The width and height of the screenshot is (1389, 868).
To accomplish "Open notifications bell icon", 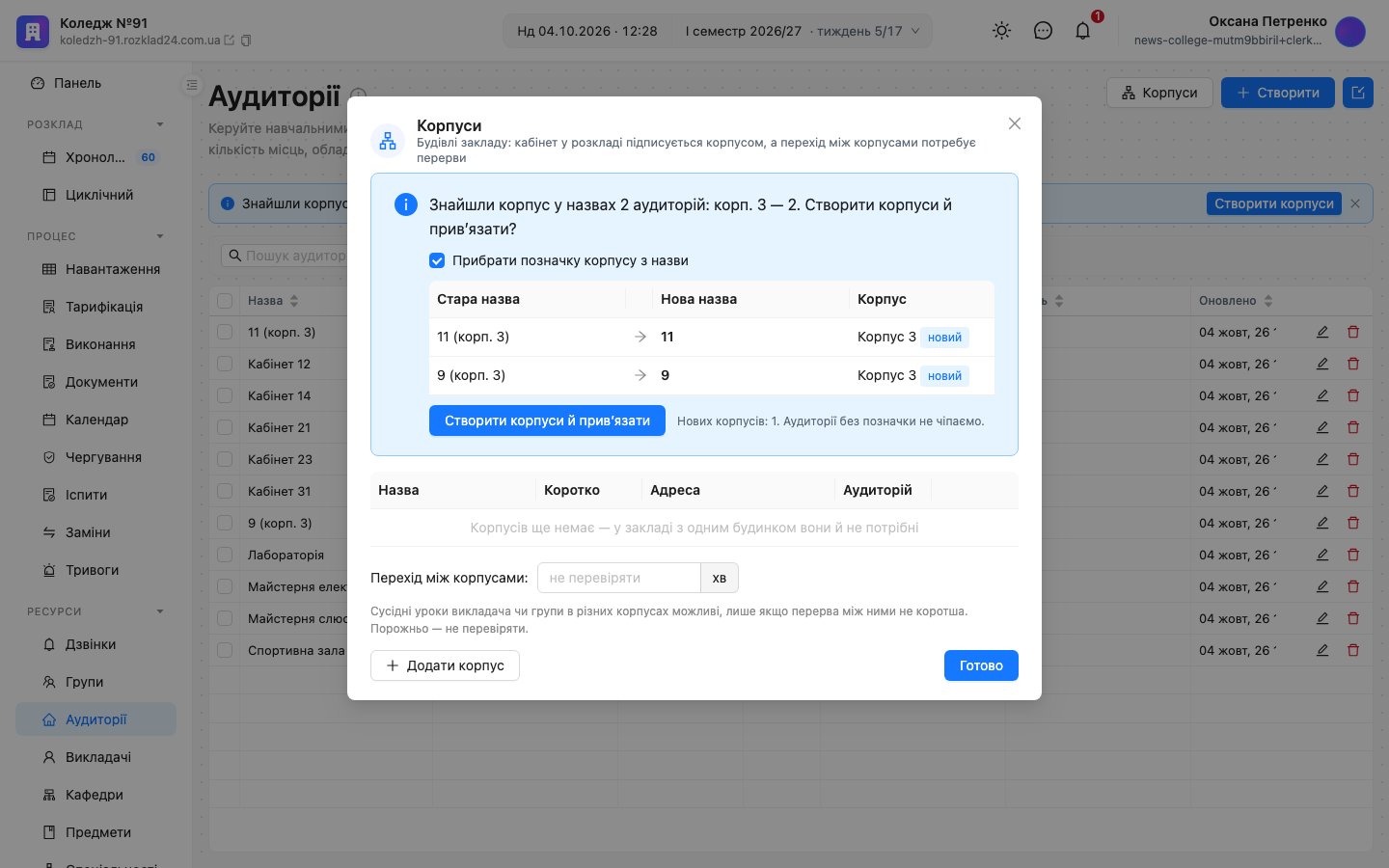I will pyautogui.click(x=1083, y=31).
